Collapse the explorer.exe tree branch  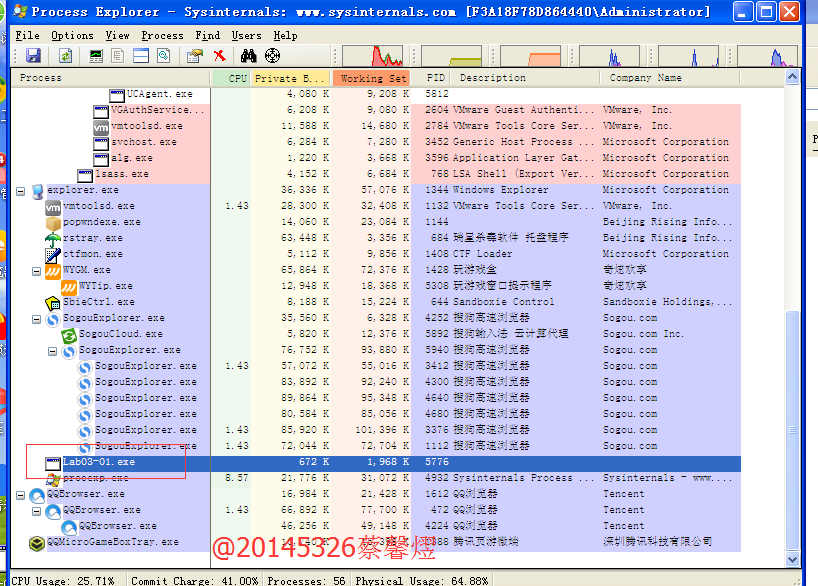(x=20, y=189)
